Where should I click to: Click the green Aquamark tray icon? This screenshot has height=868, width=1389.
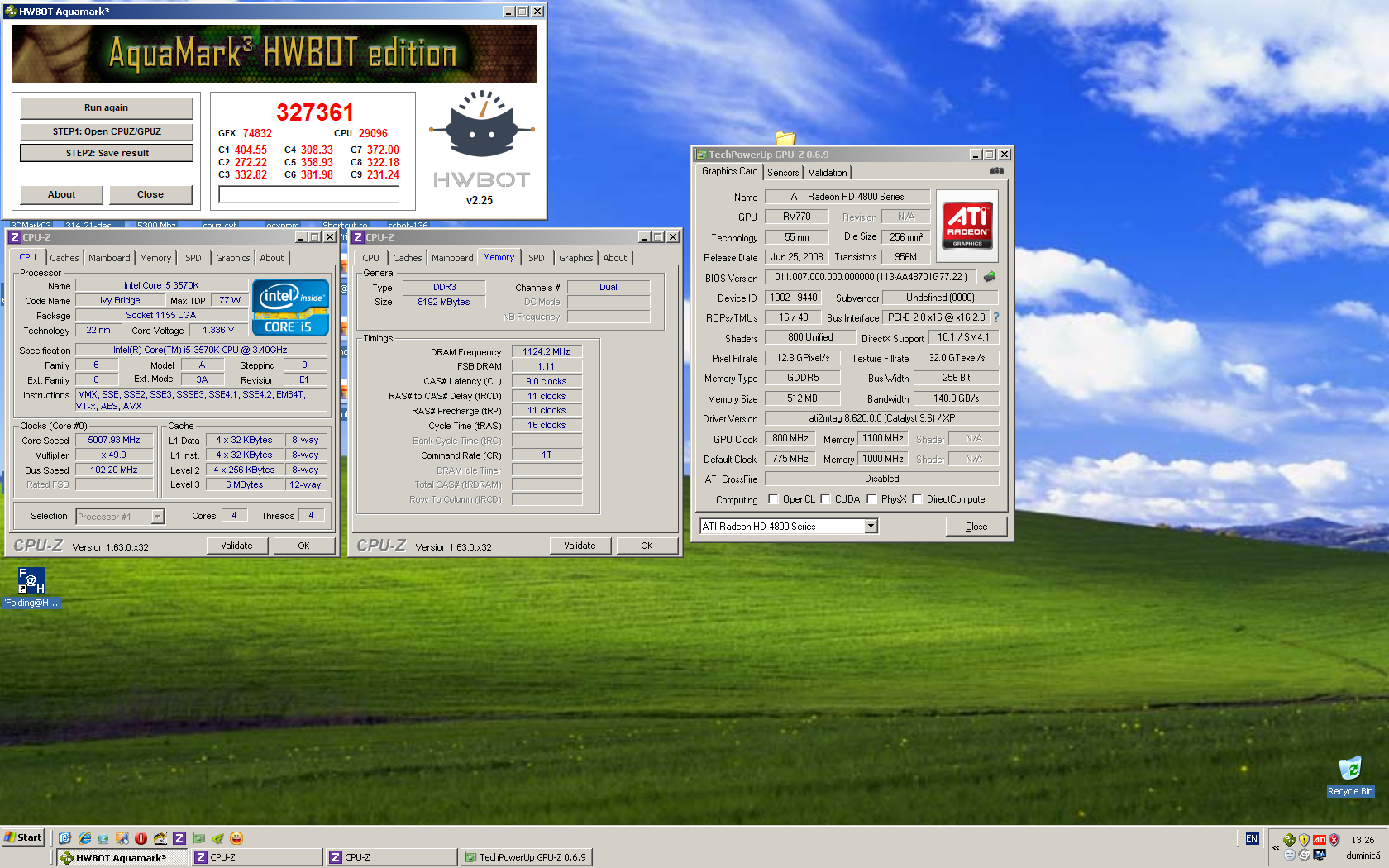click(x=1289, y=840)
